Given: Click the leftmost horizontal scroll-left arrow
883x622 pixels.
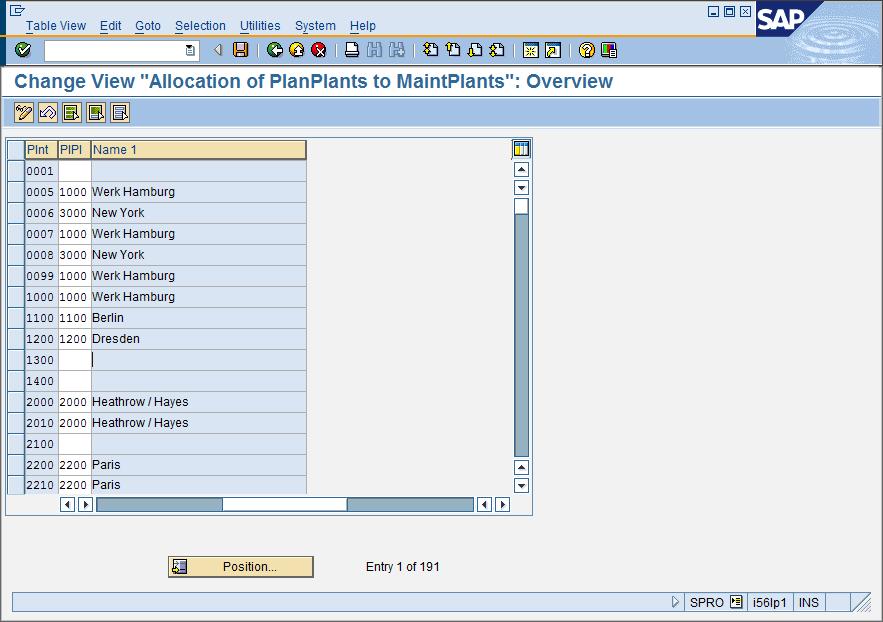Looking at the screenshot, I should click(x=67, y=504).
